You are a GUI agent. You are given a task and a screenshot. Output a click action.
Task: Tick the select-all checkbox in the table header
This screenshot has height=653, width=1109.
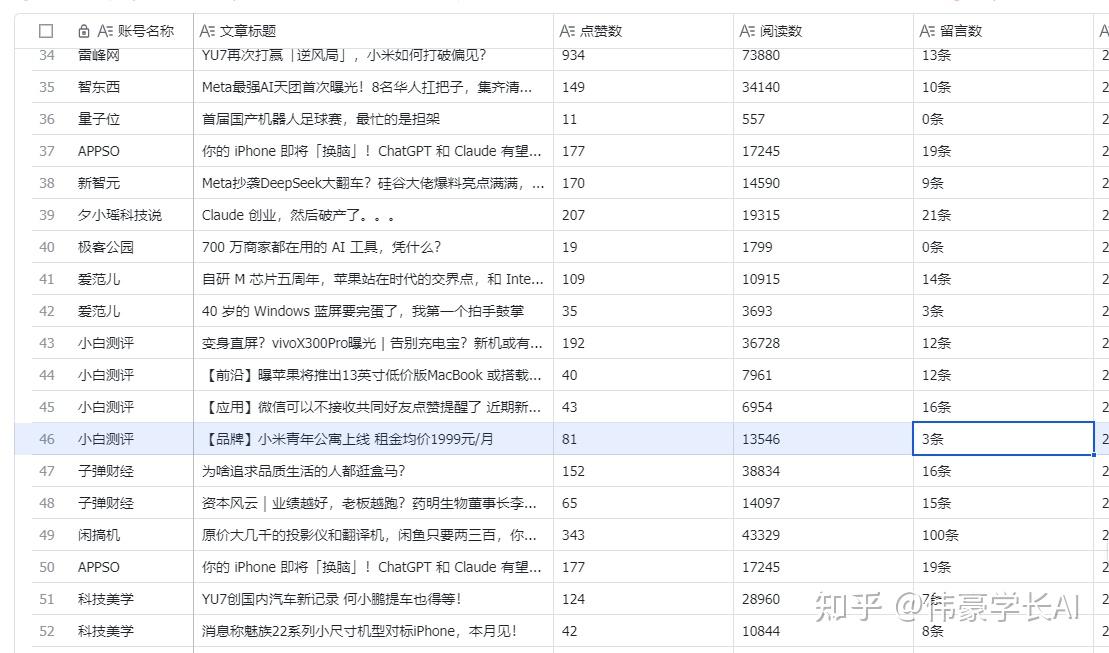(x=46, y=31)
